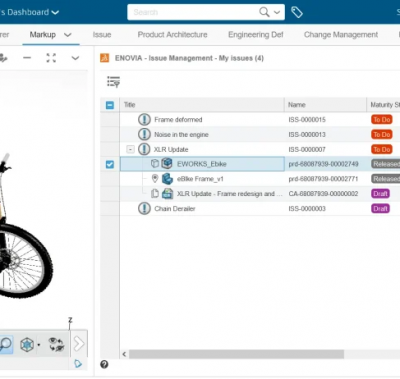Open the Markup tab chevron menu
The height and width of the screenshot is (379, 400).
pyautogui.click(x=68, y=35)
